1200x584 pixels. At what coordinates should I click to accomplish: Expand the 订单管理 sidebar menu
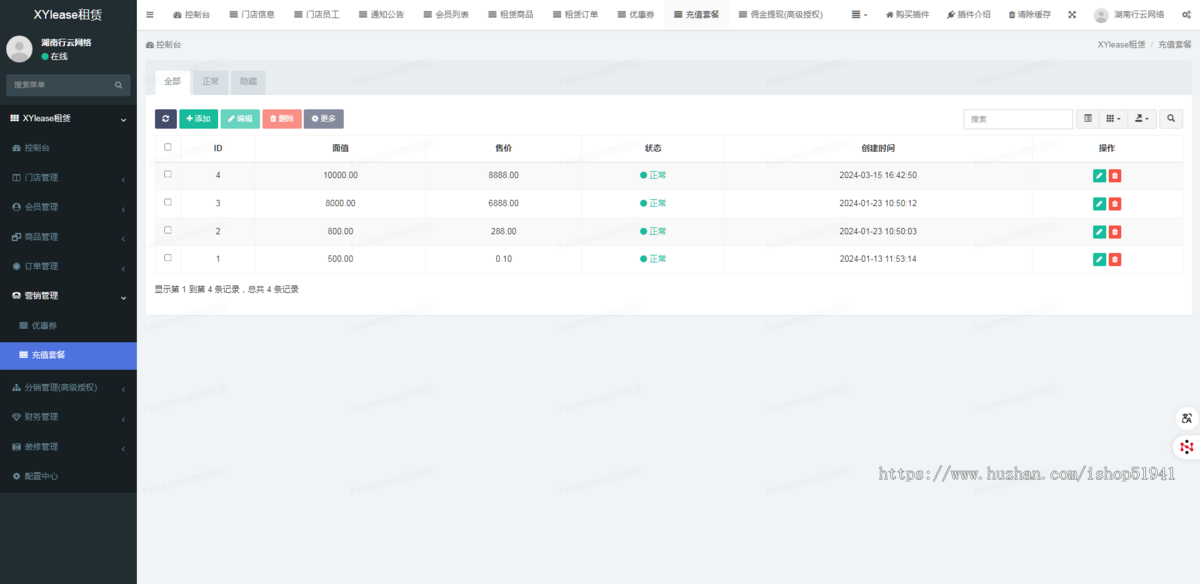click(x=68, y=267)
